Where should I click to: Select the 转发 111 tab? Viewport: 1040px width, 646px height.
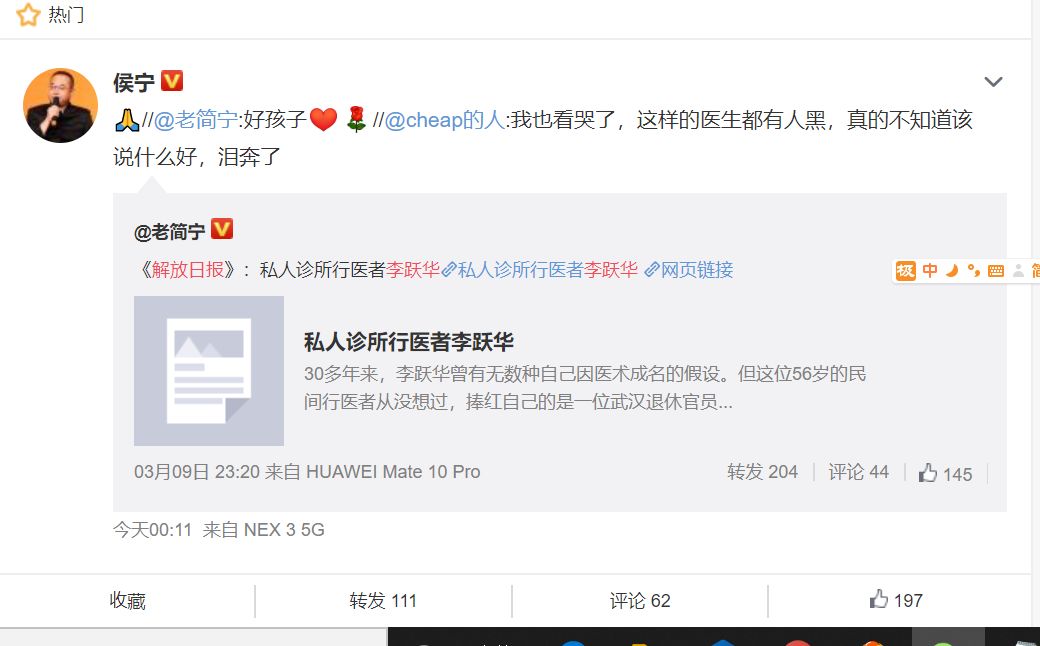383,601
